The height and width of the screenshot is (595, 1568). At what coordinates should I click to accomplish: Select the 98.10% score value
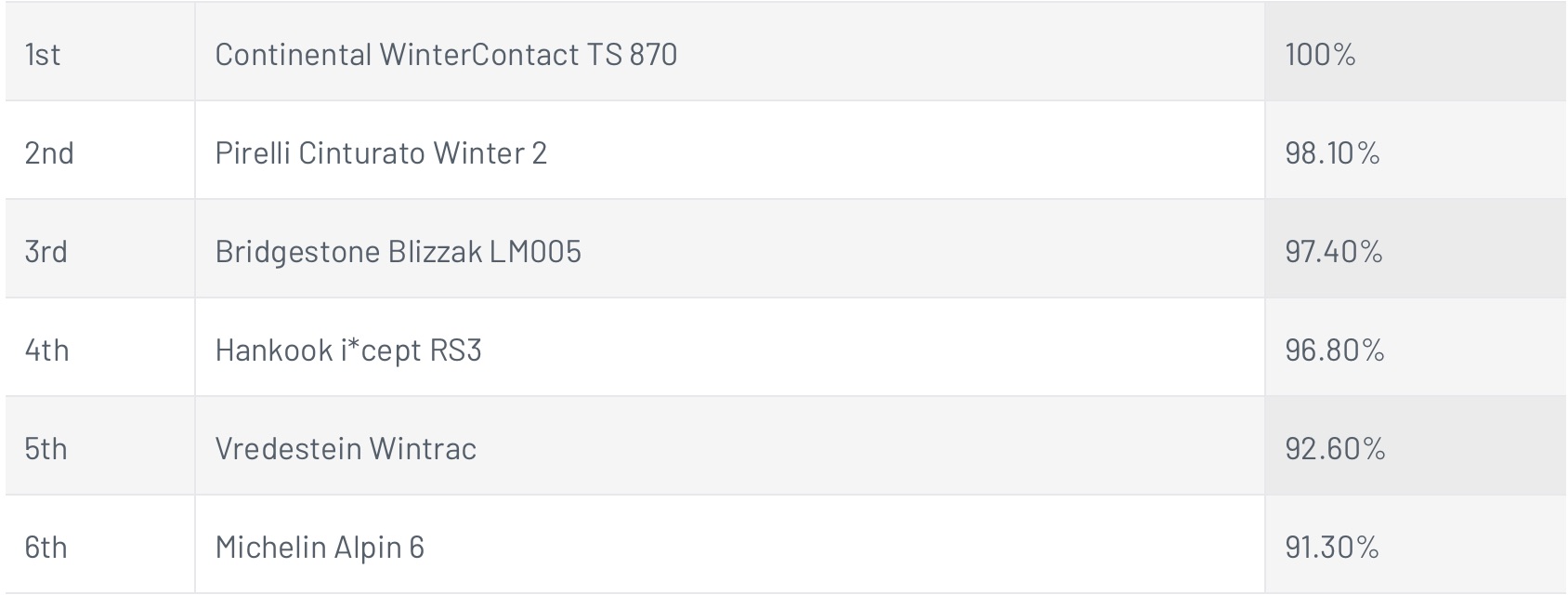tap(1332, 152)
